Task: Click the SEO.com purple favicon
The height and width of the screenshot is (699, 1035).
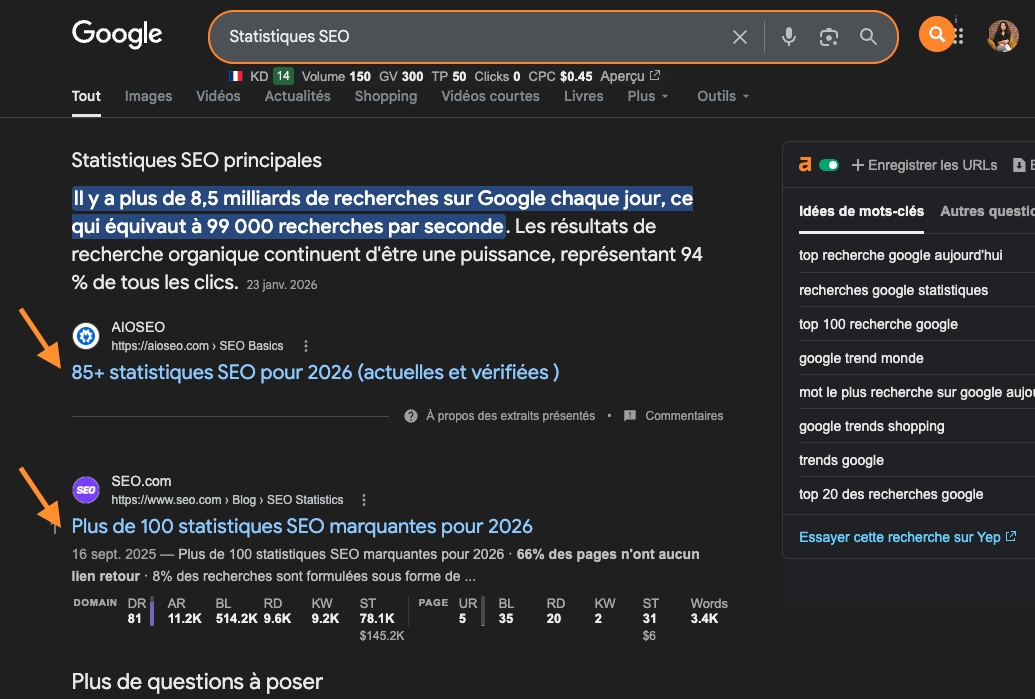Action: [x=85, y=490]
